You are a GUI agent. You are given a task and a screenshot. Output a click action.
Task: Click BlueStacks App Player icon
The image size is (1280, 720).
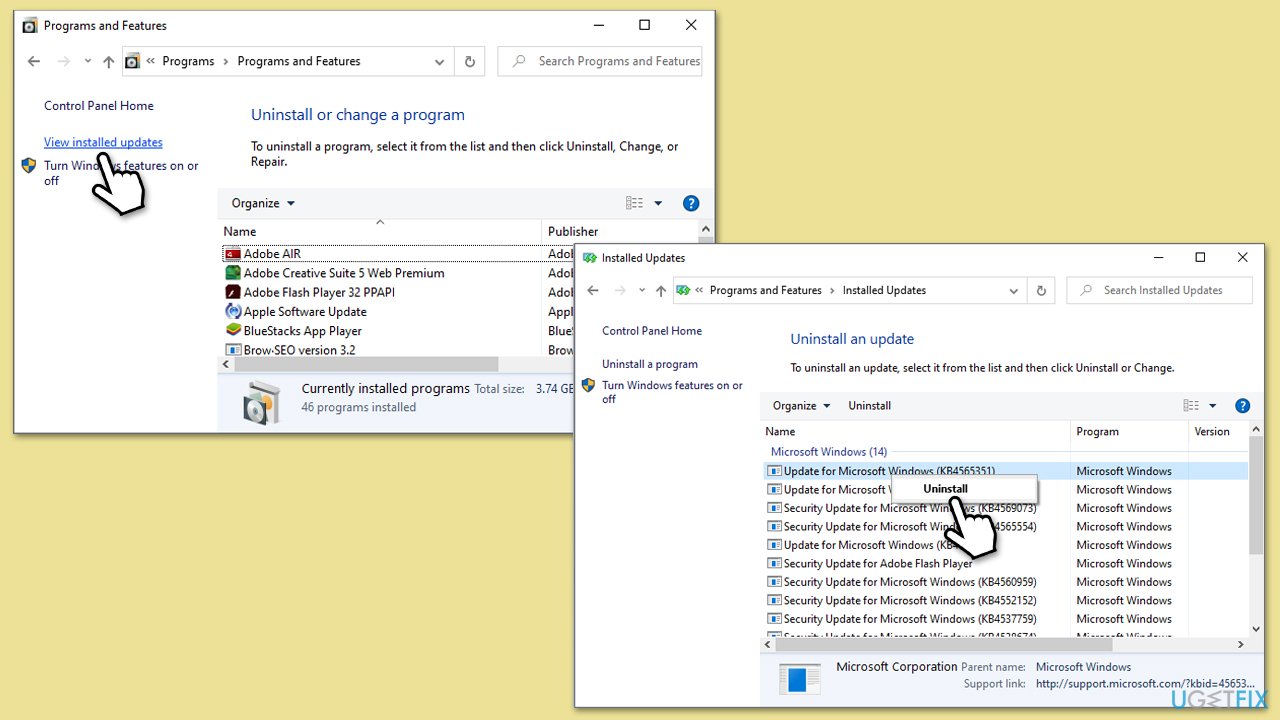pyautogui.click(x=232, y=331)
